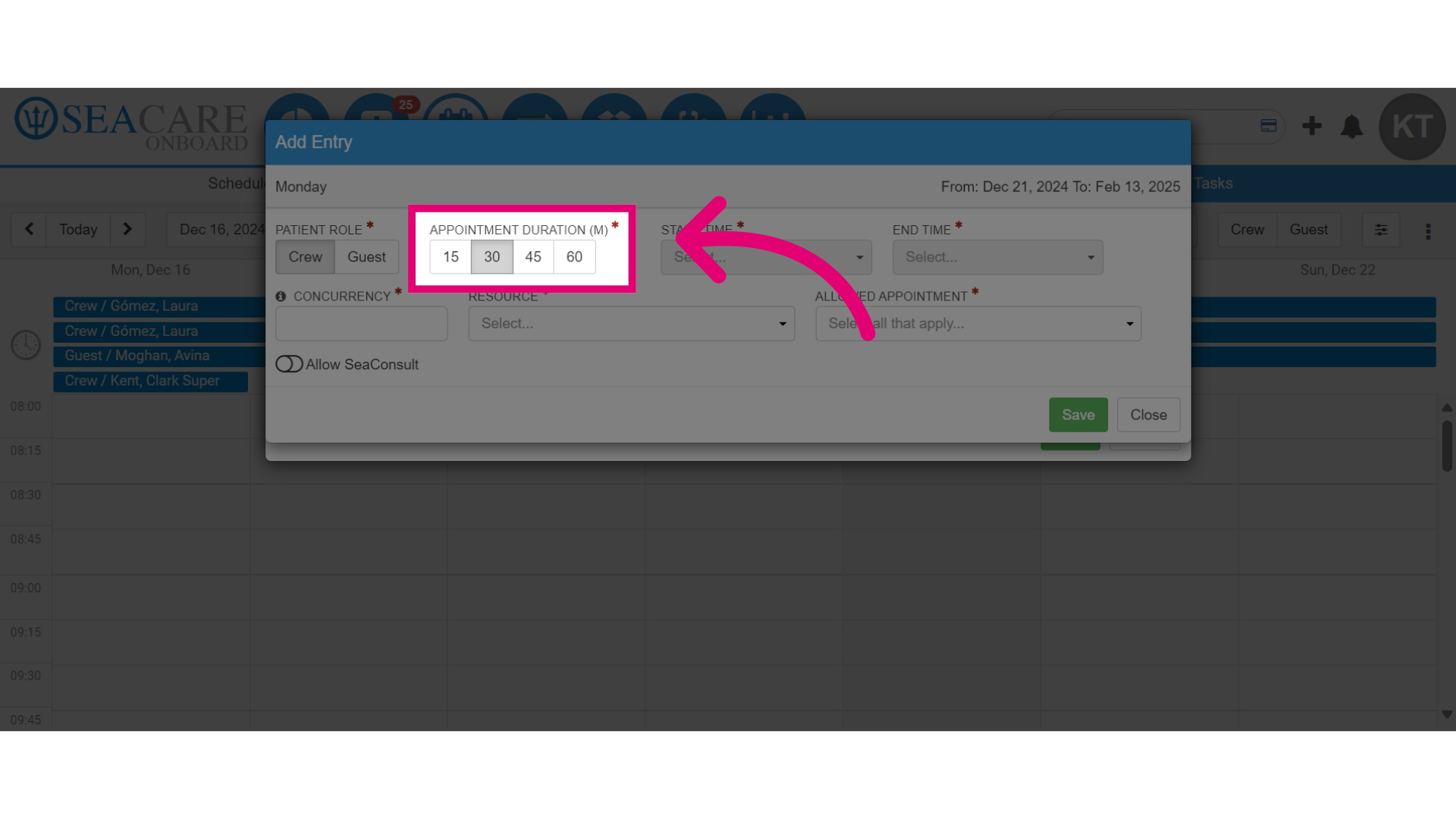
Task: Open the Resource select dropdown
Action: [631, 324]
